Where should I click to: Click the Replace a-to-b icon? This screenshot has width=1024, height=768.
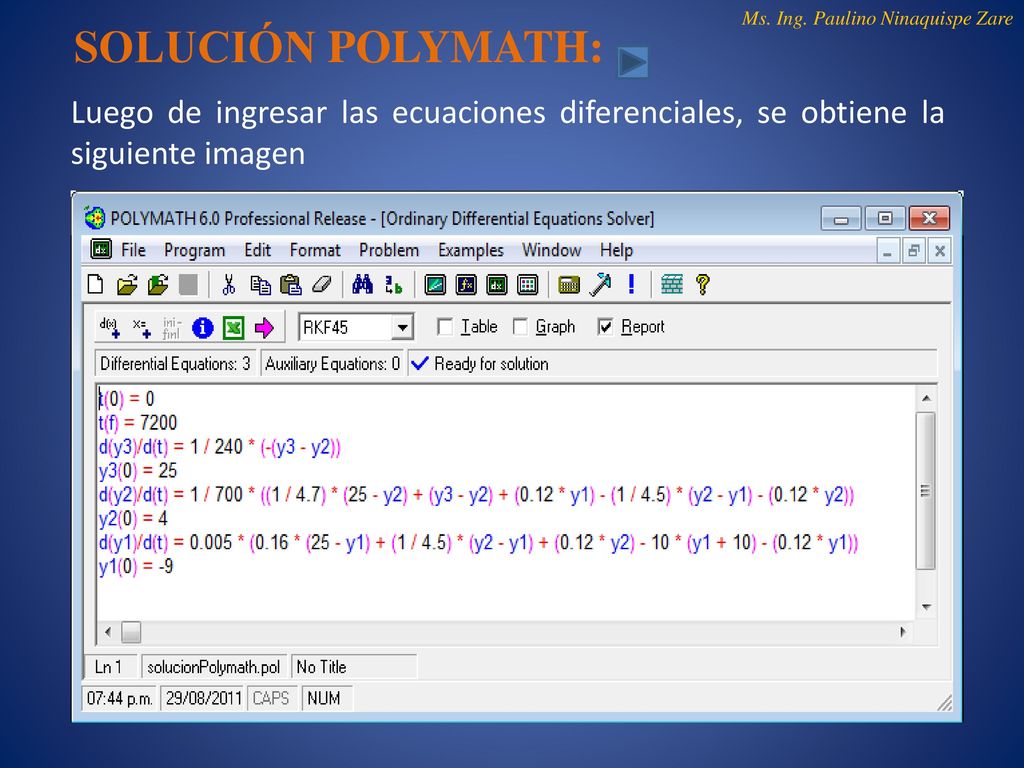click(393, 285)
